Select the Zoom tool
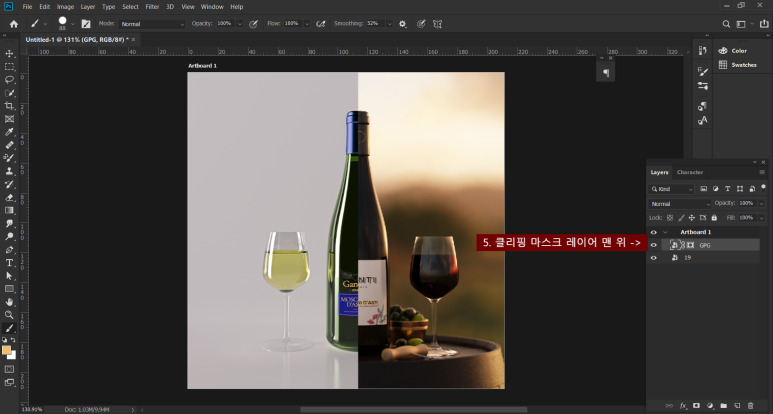Image resolution: width=773 pixels, height=414 pixels. [9, 314]
